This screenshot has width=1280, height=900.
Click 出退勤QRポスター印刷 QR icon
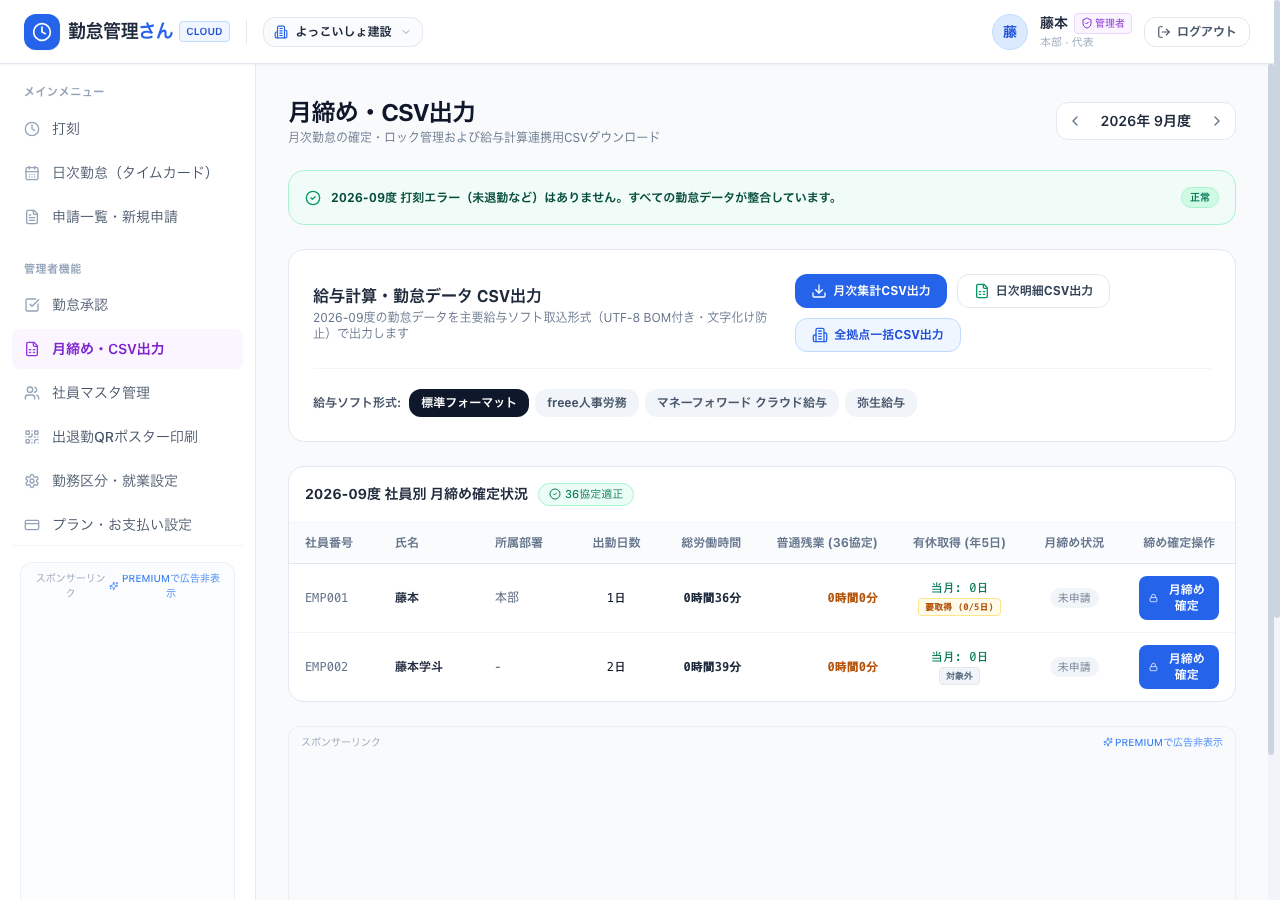pyautogui.click(x=32, y=437)
